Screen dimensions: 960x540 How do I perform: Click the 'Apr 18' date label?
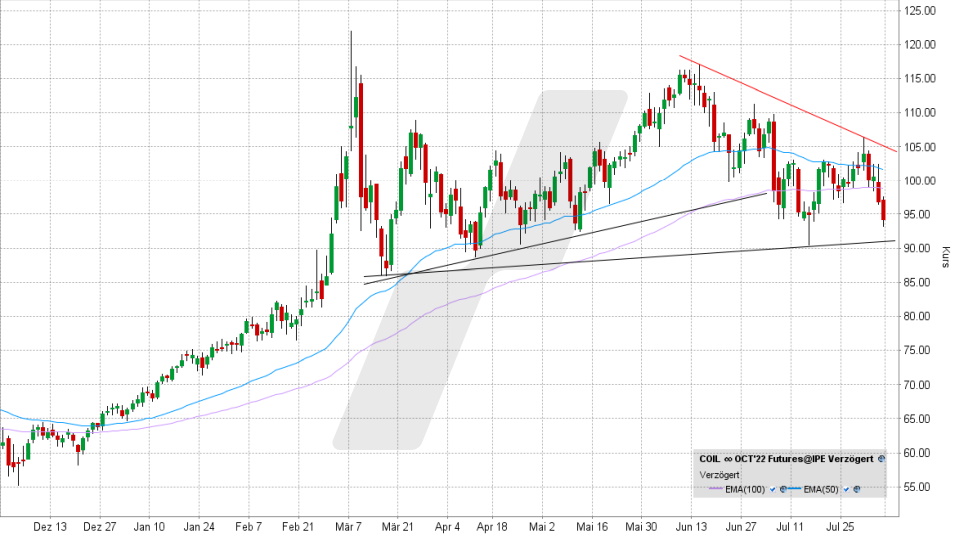pos(492,527)
